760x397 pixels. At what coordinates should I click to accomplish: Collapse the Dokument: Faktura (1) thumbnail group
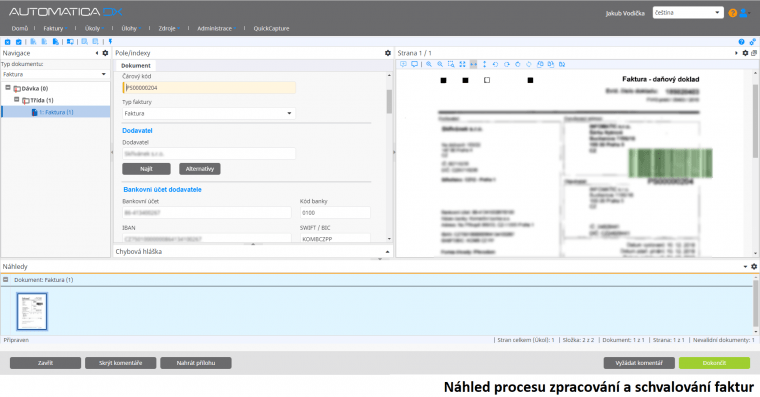pos(6,280)
